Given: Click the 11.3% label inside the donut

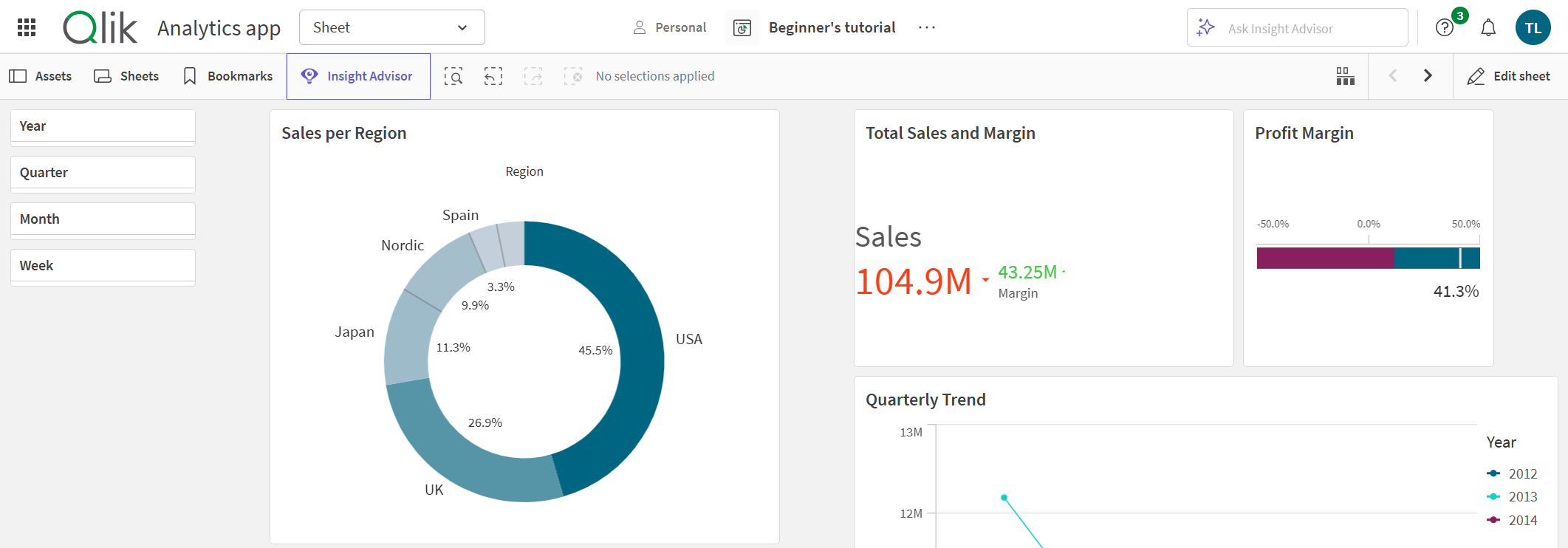Looking at the screenshot, I should pyautogui.click(x=453, y=347).
